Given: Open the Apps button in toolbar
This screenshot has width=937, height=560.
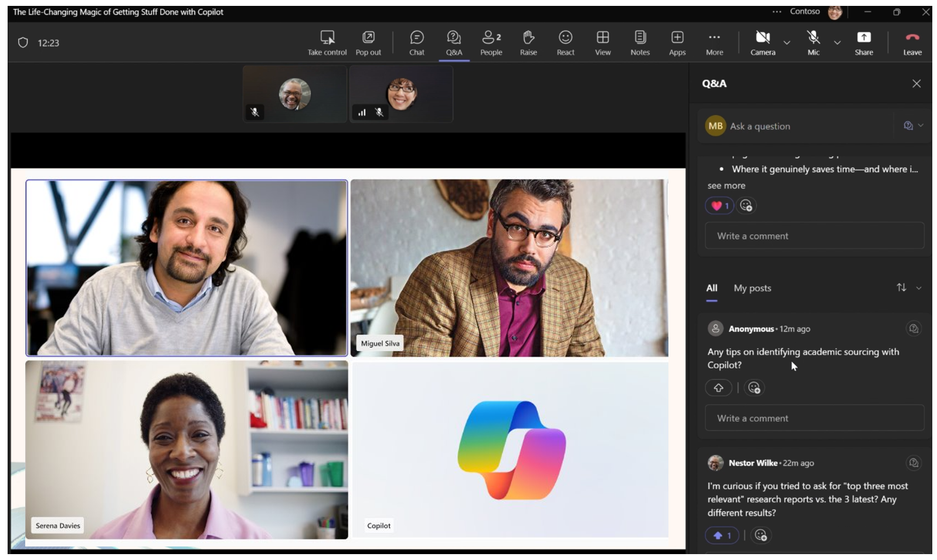Looking at the screenshot, I should click(677, 43).
